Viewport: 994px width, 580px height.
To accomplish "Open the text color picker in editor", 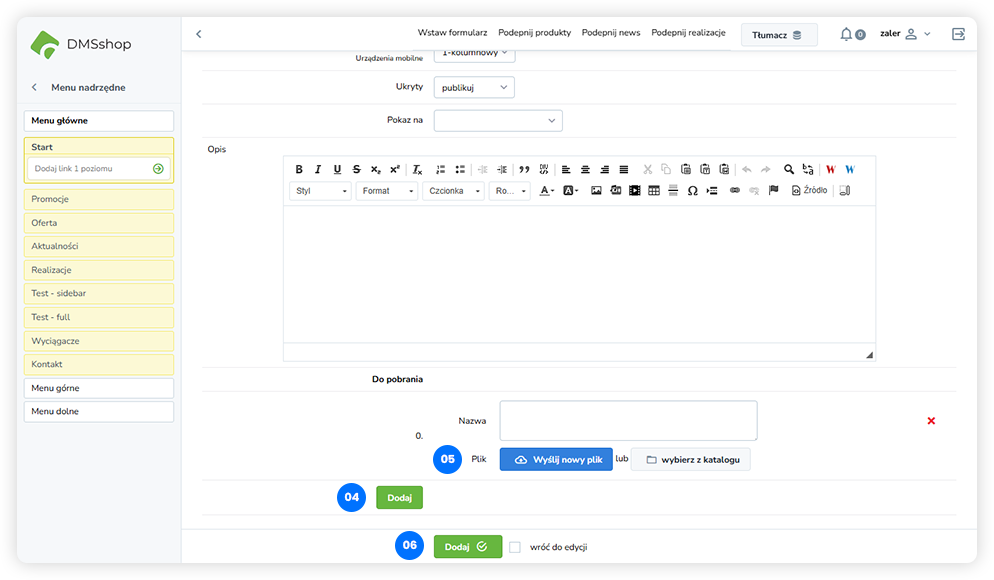I will click(547, 191).
